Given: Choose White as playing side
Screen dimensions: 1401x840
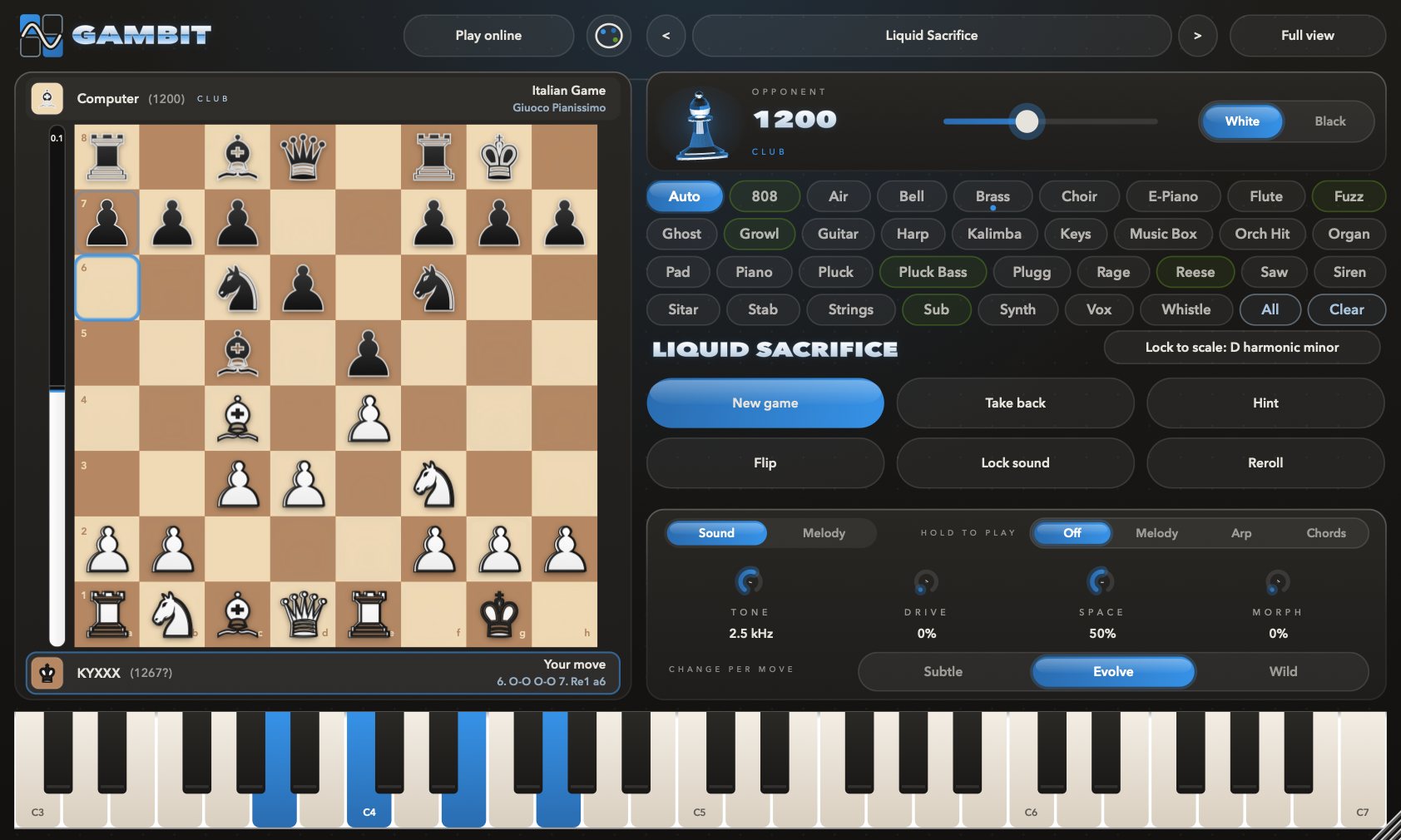Looking at the screenshot, I should [x=1241, y=121].
